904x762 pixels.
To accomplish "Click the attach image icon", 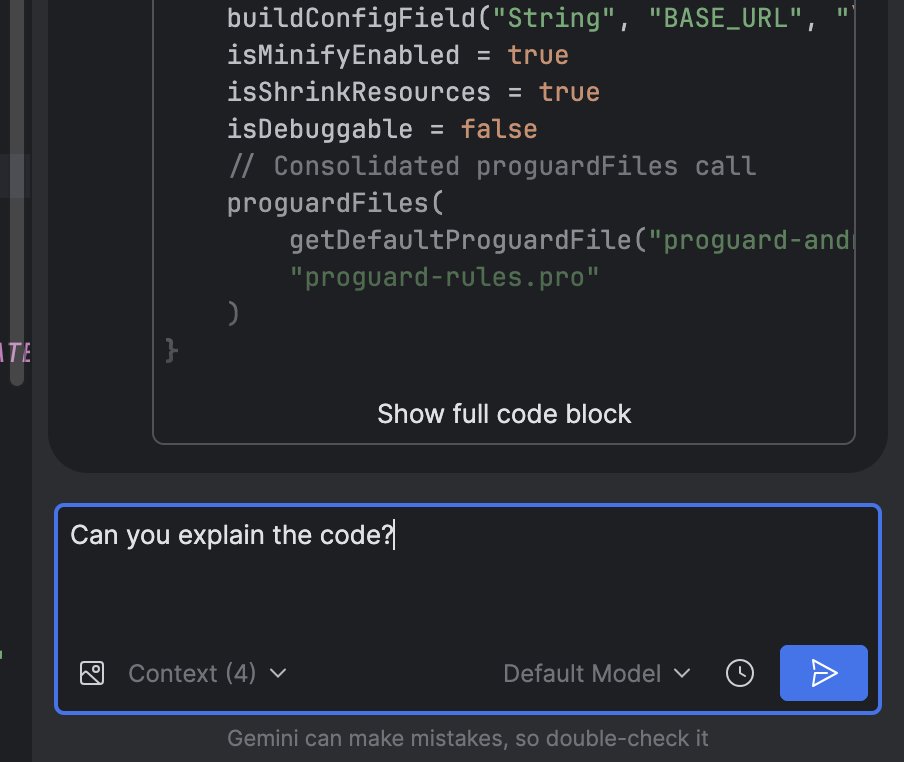I will pos(92,673).
